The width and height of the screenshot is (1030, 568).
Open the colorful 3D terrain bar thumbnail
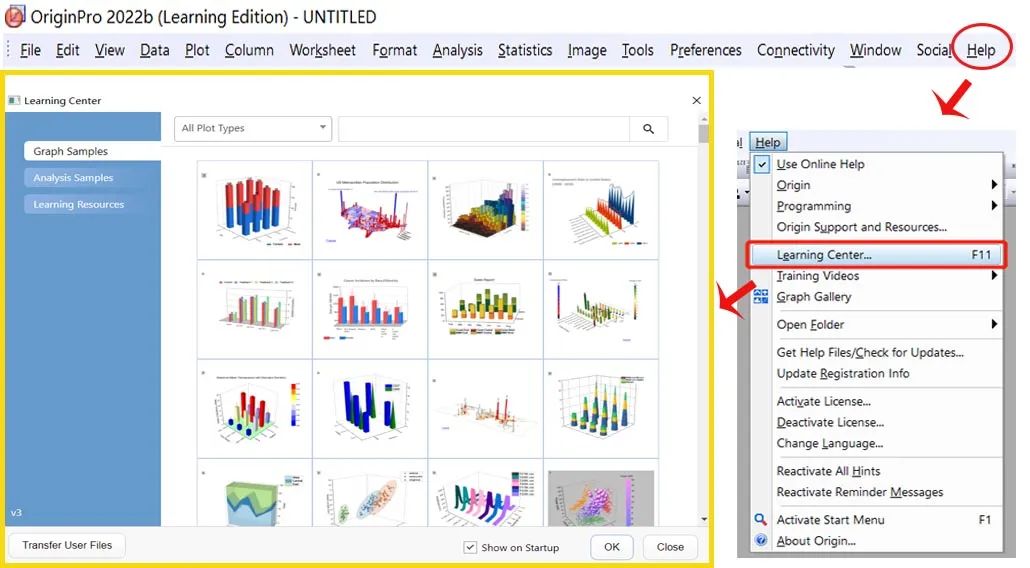(485, 210)
